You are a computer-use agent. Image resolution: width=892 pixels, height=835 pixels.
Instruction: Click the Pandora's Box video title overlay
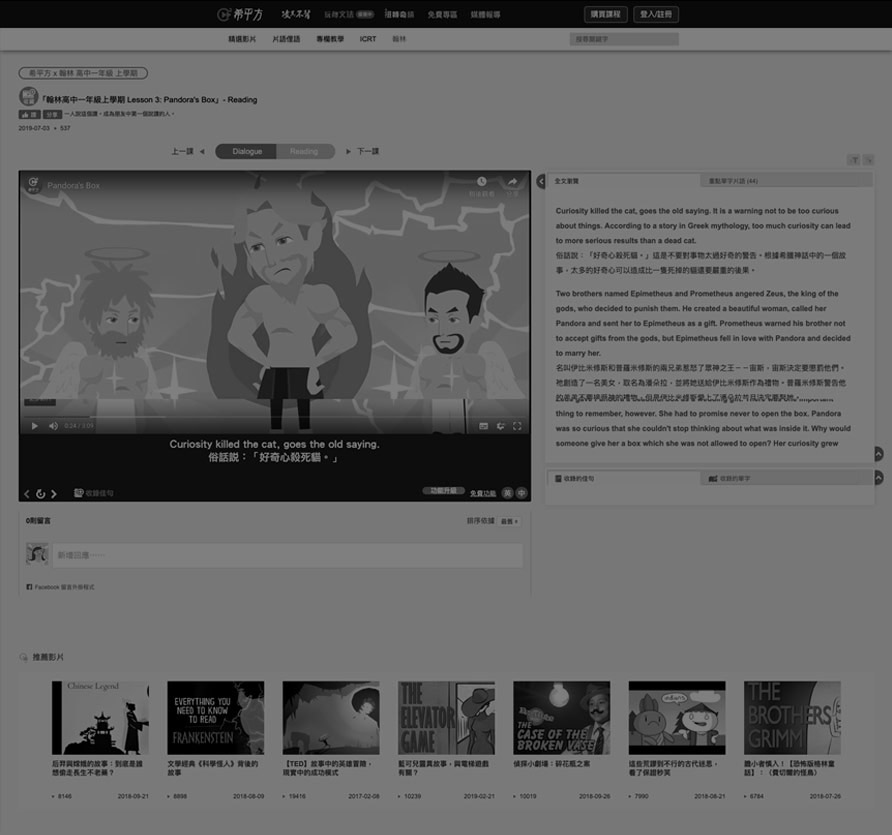(73, 185)
